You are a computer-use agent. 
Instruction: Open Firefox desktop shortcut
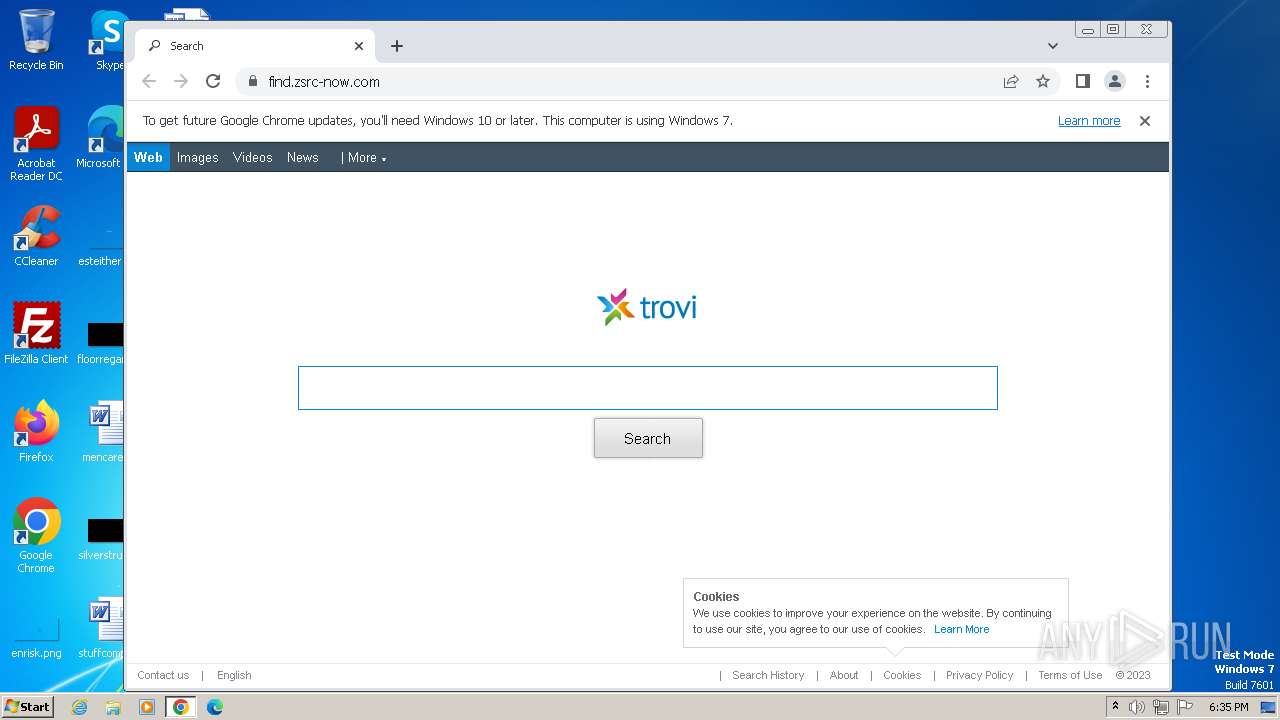[36, 431]
